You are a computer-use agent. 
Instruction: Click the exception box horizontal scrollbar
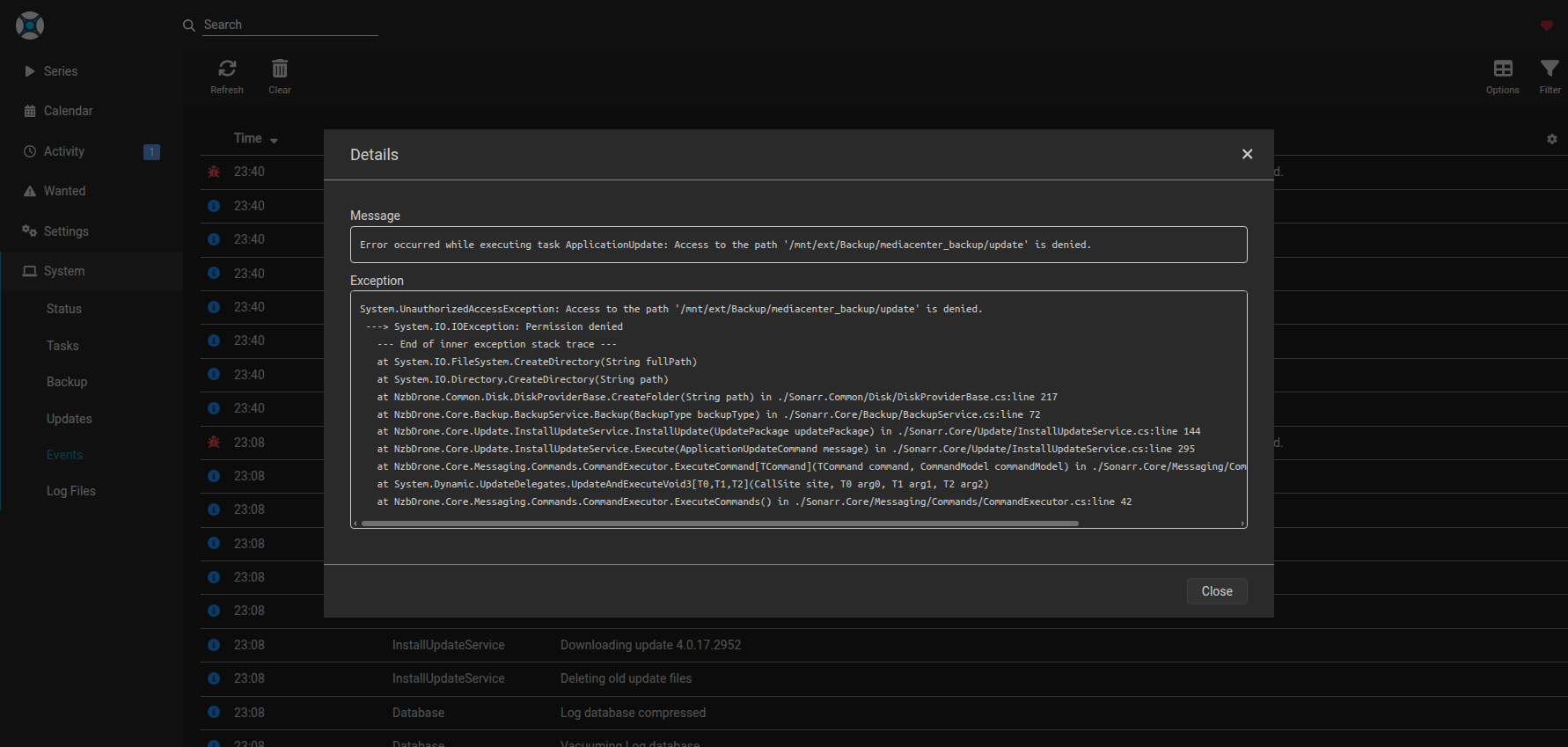tap(720, 524)
